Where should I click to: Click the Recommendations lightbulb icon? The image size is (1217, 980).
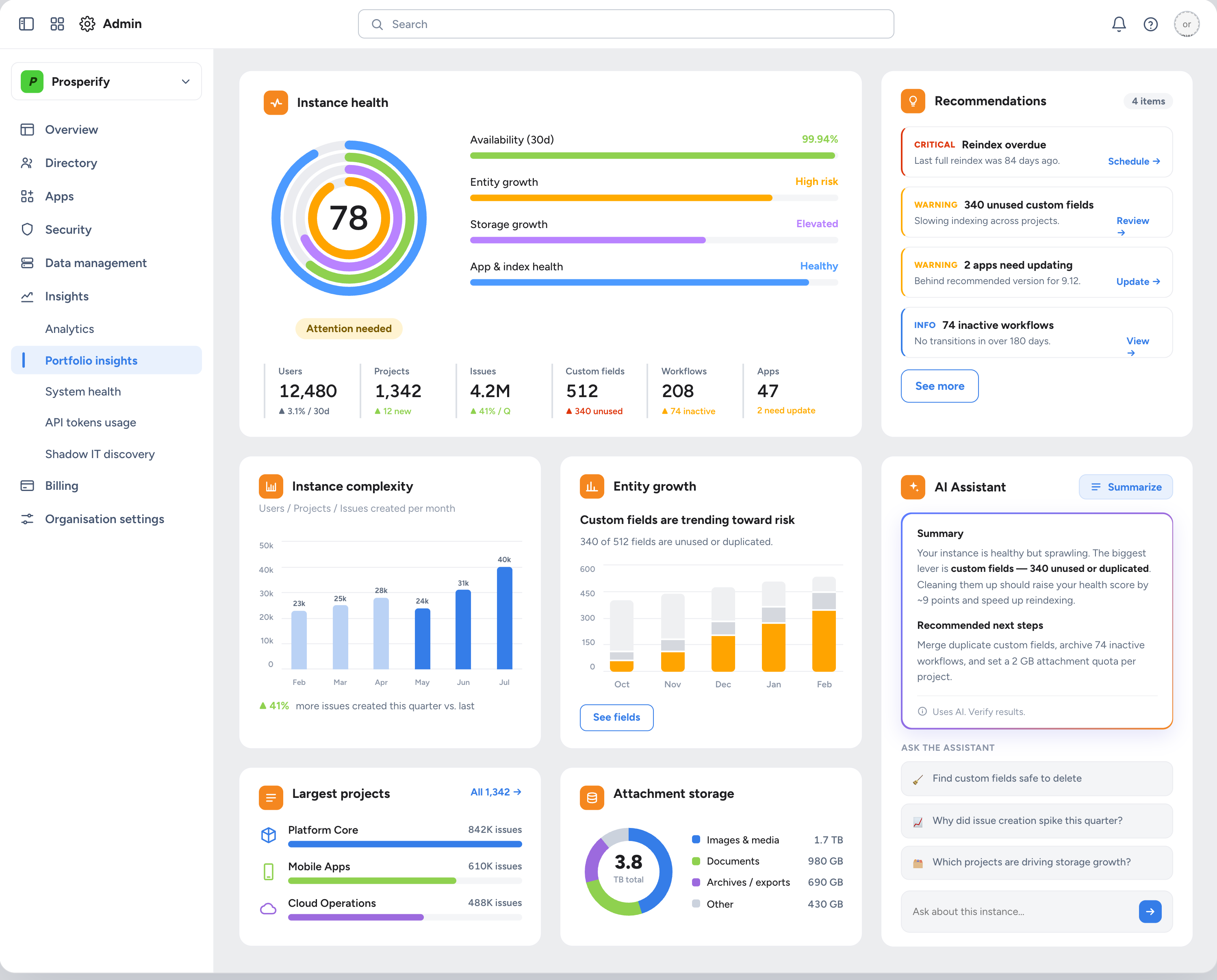pos(913,101)
